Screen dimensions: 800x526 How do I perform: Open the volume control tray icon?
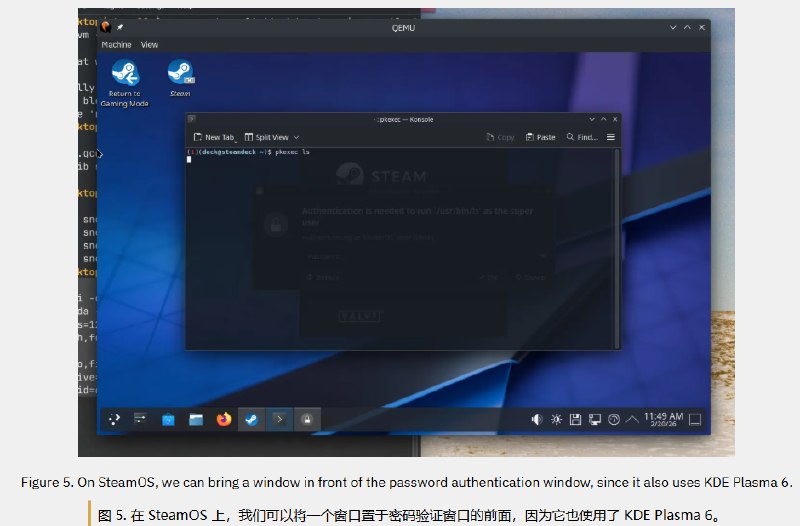pos(537,419)
